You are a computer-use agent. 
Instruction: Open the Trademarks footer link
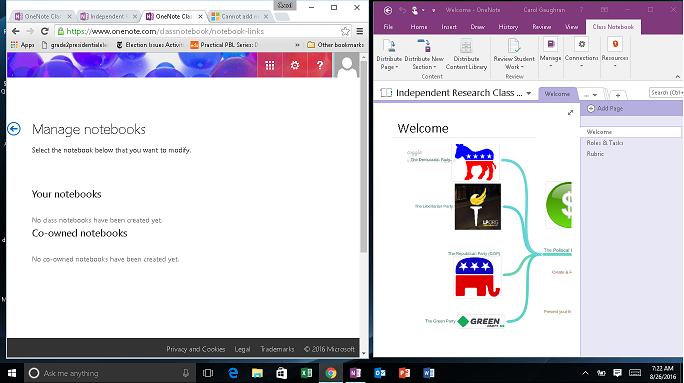click(277, 349)
